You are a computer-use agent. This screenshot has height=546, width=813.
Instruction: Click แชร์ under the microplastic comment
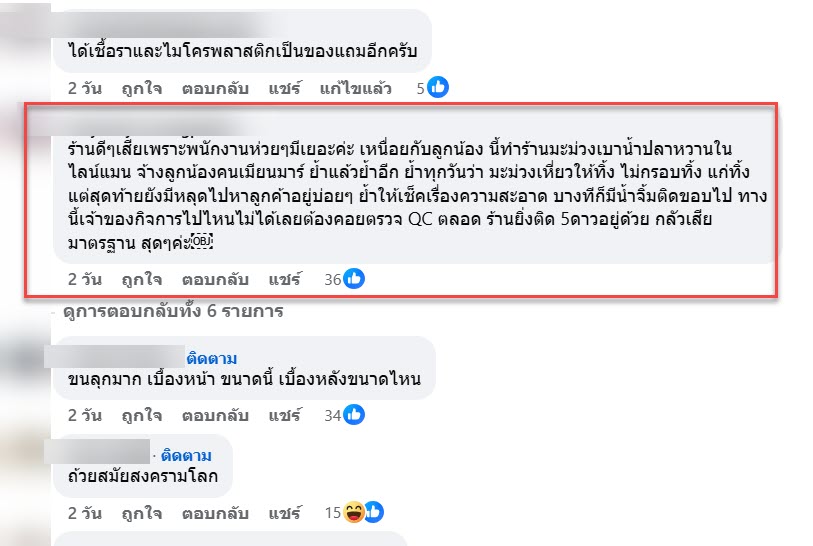284,89
